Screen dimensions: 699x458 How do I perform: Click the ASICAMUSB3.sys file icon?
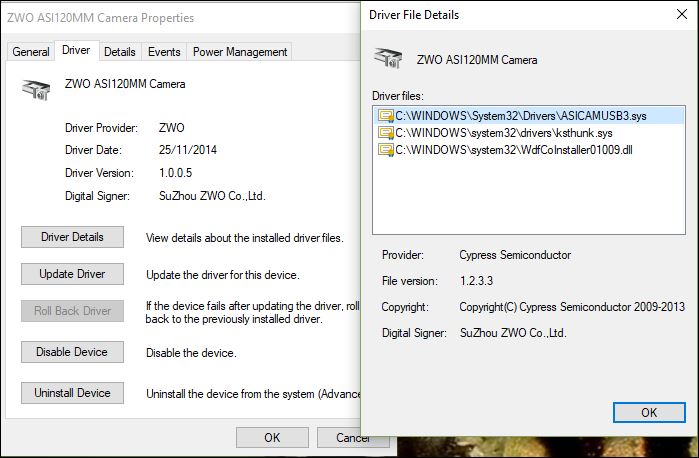pyautogui.click(x=385, y=116)
